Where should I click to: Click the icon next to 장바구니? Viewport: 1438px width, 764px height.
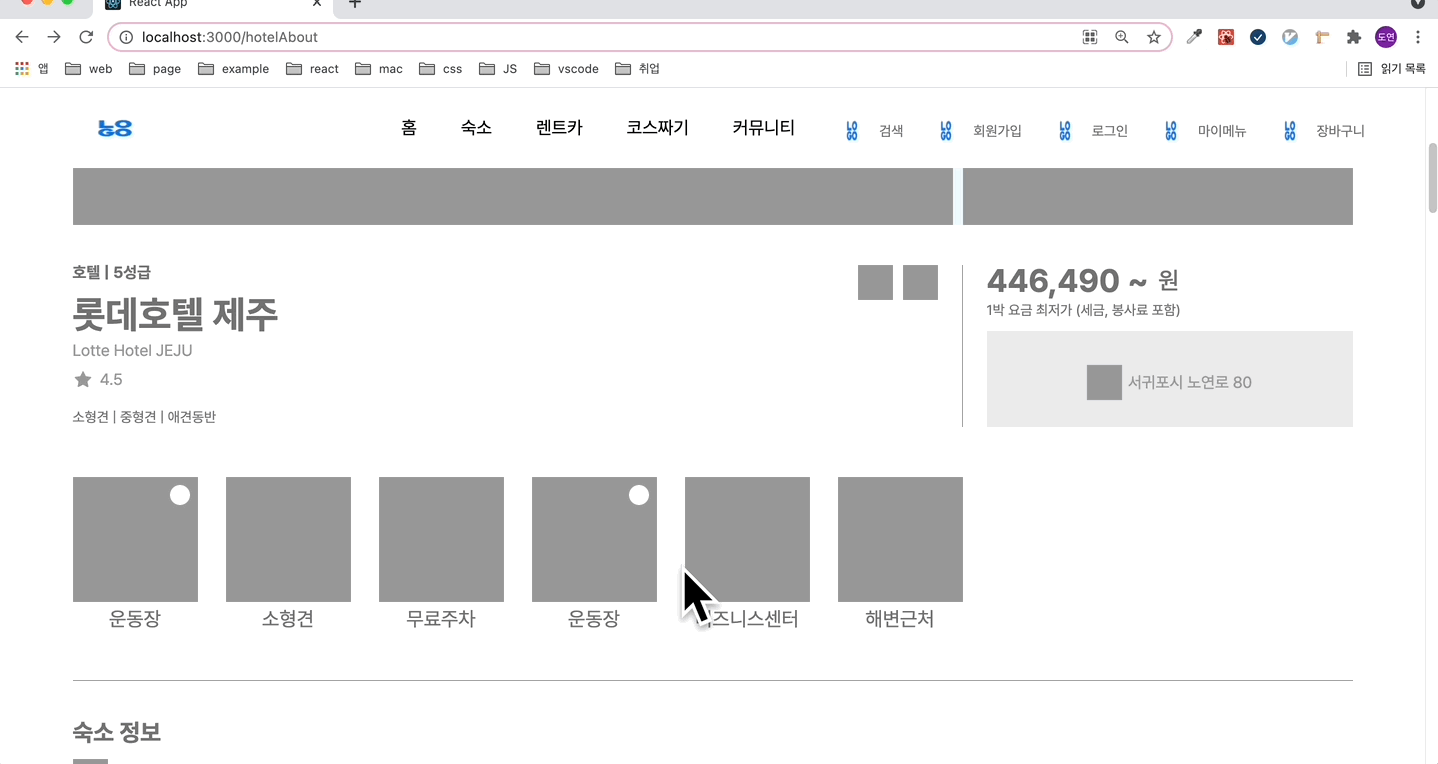(x=1290, y=131)
